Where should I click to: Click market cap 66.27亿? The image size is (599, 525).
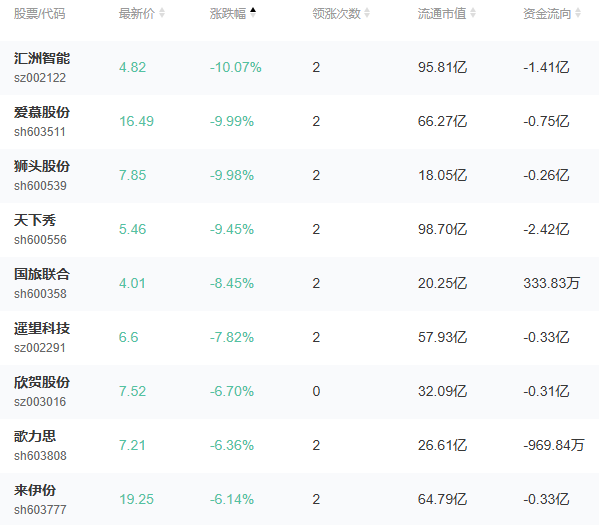(x=442, y=122)
